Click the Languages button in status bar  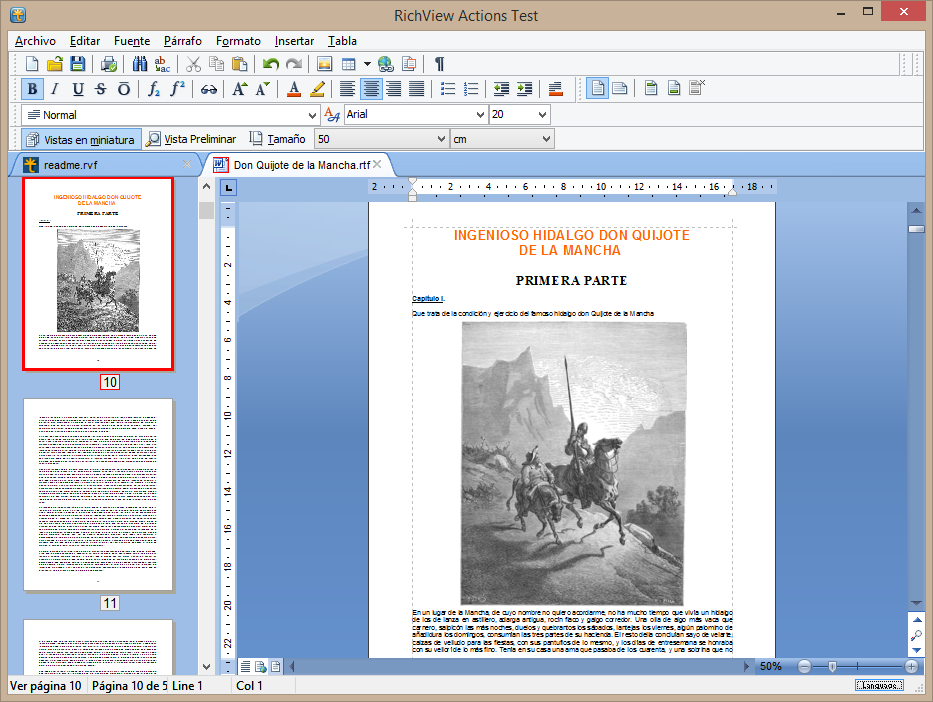tap(879, 686)
